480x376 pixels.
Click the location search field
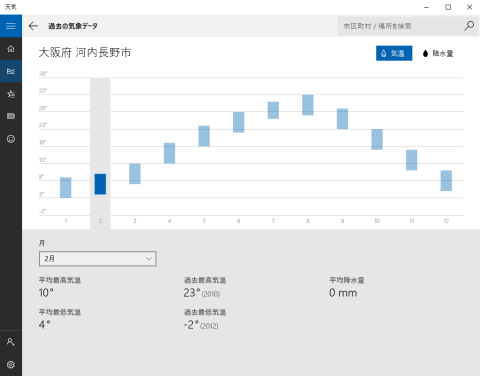click(400, 26)
